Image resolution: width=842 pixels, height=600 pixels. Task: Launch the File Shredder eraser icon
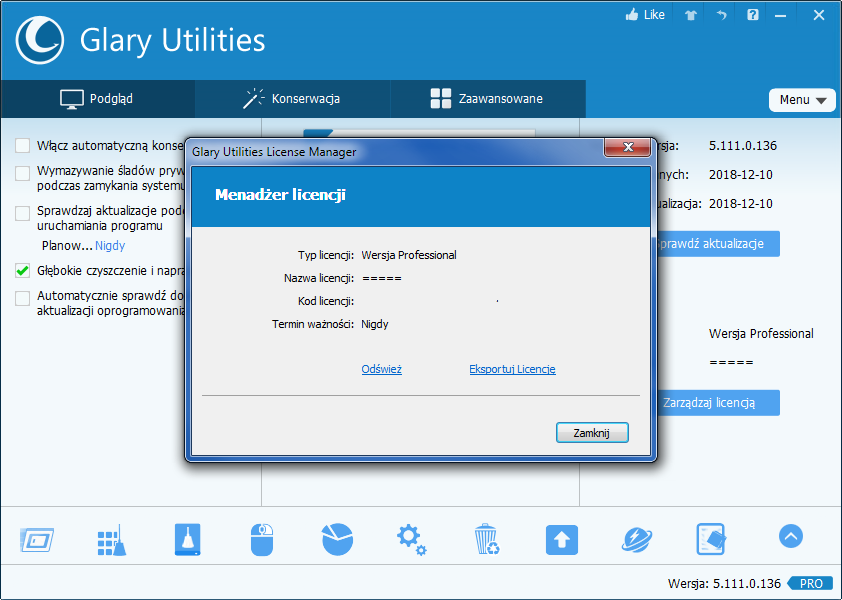[711, 539]
